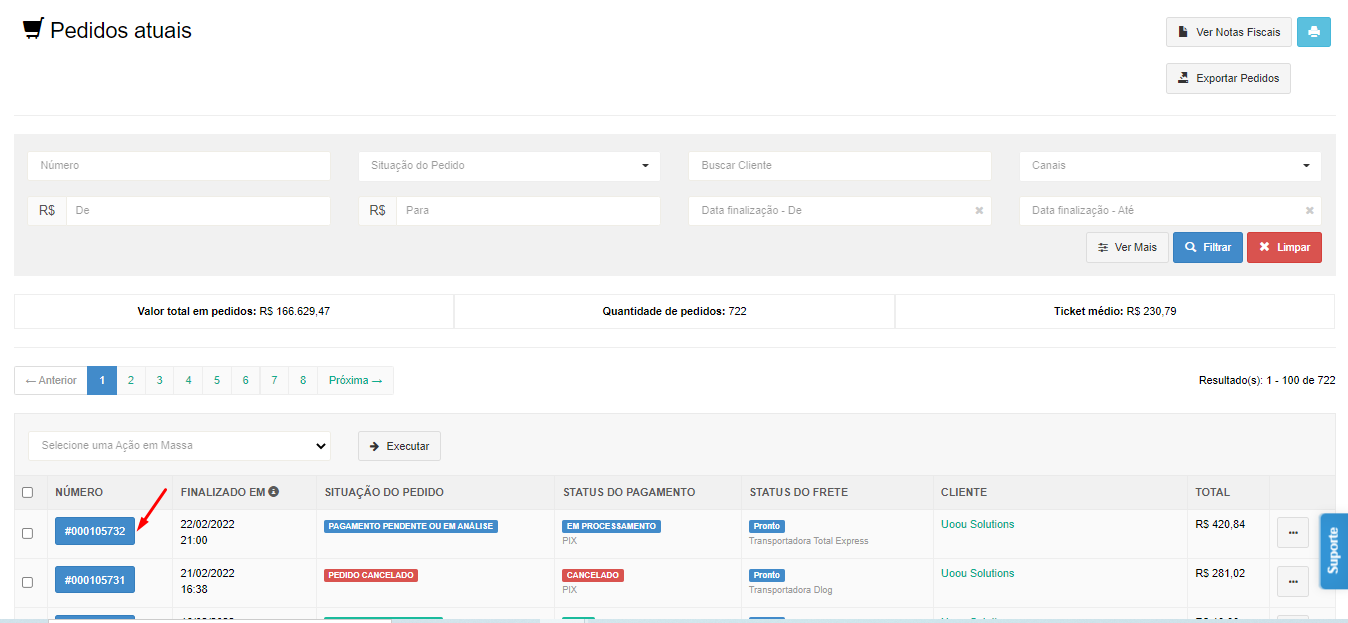This screenshot has height=623, width=1348.
Task: Click the Valor total em pedidos summary
Action: tap(233, 311)
